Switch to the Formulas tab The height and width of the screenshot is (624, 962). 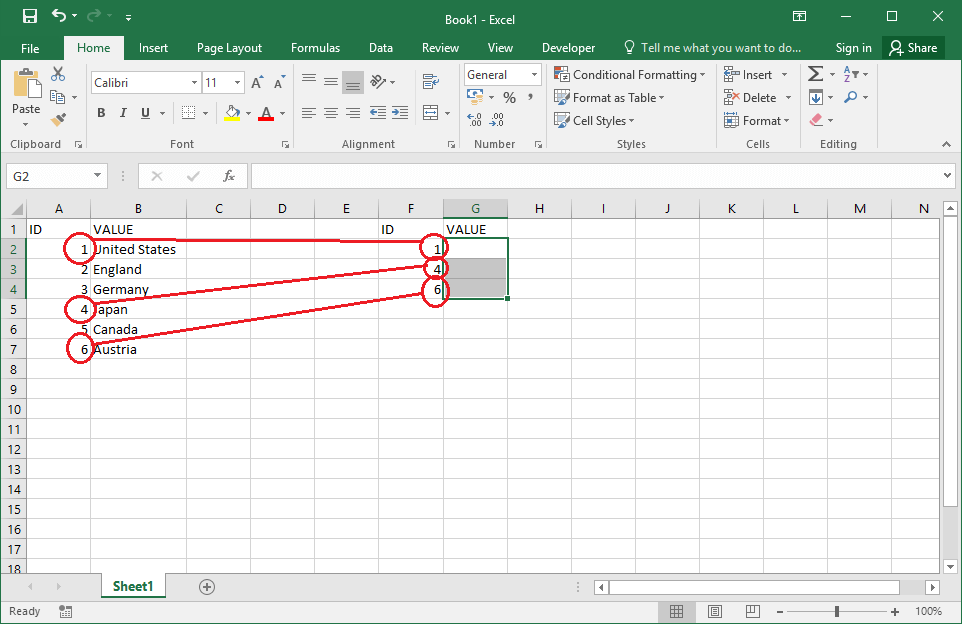[315, 47]
